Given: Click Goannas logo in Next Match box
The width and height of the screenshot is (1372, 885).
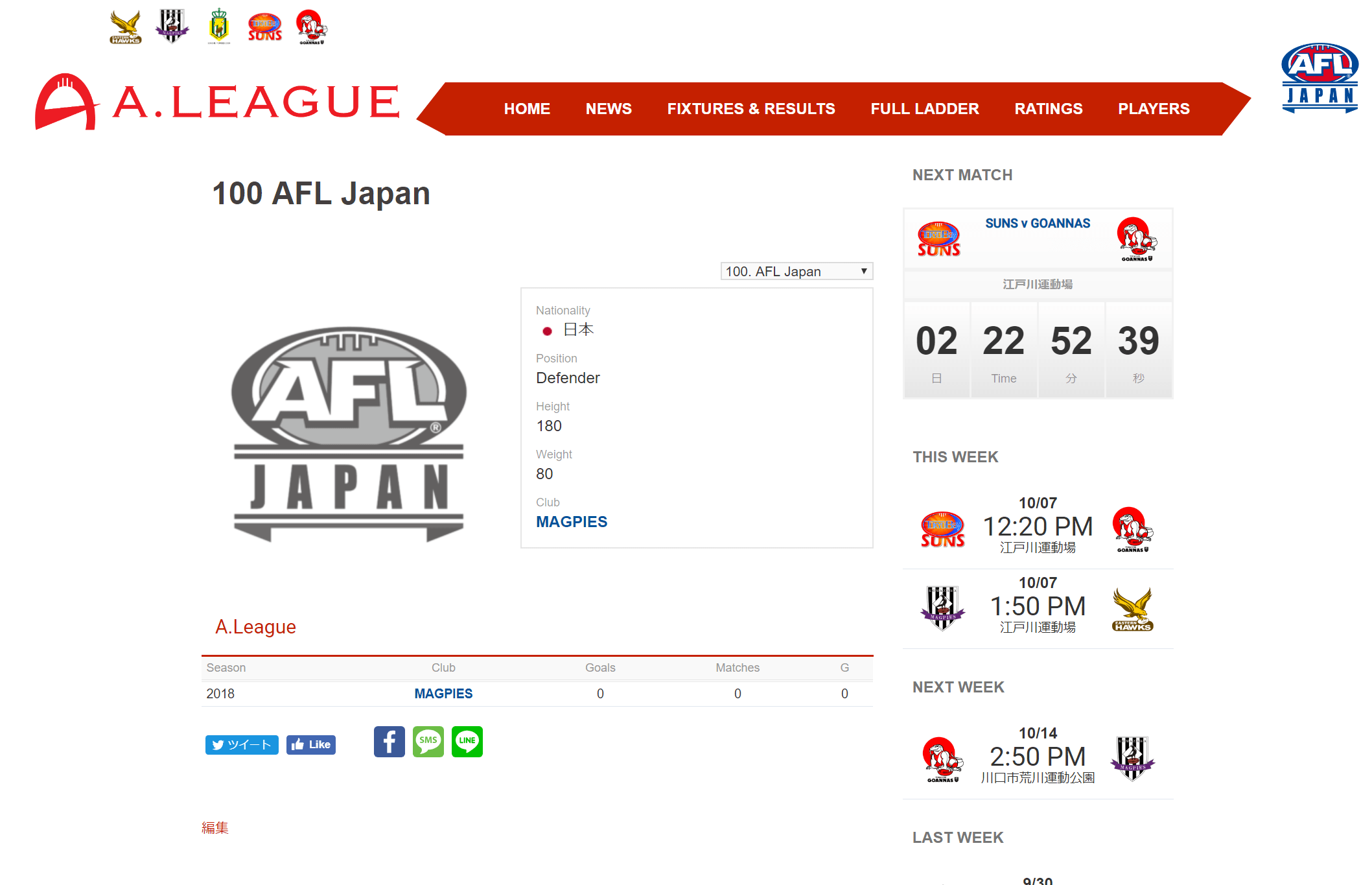Looking at the screenshot, I should [1137, 239].
